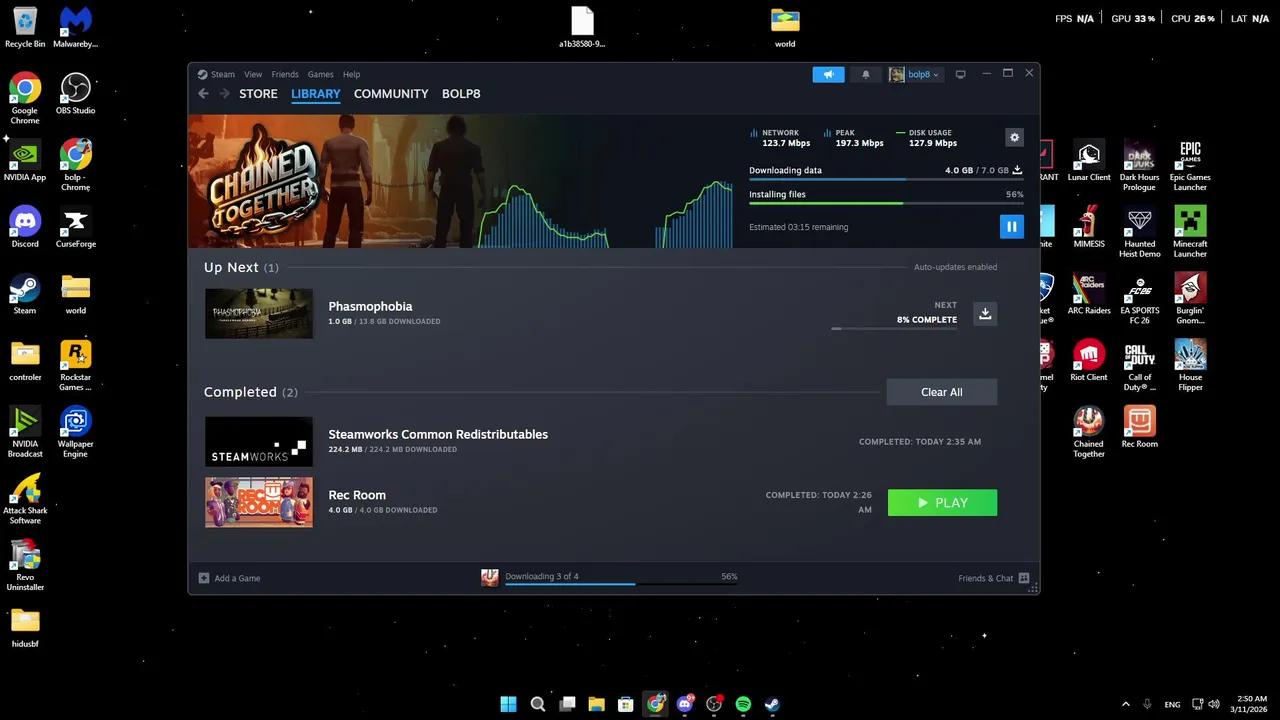Click the Clear All button
This screenshot has width=1280, height=720.
tap(942, 392)
